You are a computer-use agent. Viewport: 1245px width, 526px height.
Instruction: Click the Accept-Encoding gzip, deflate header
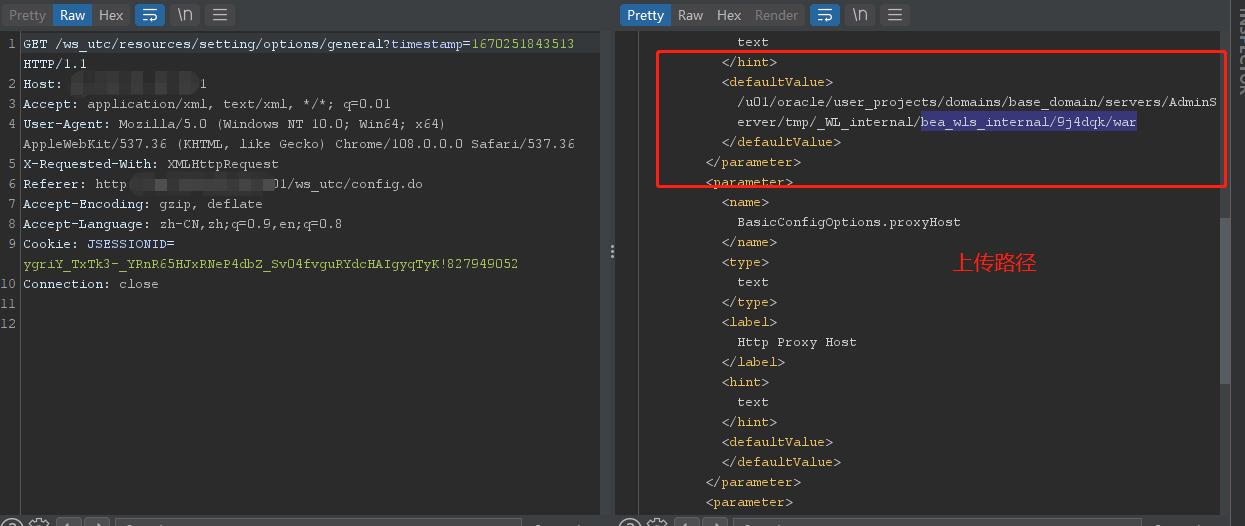142,204
